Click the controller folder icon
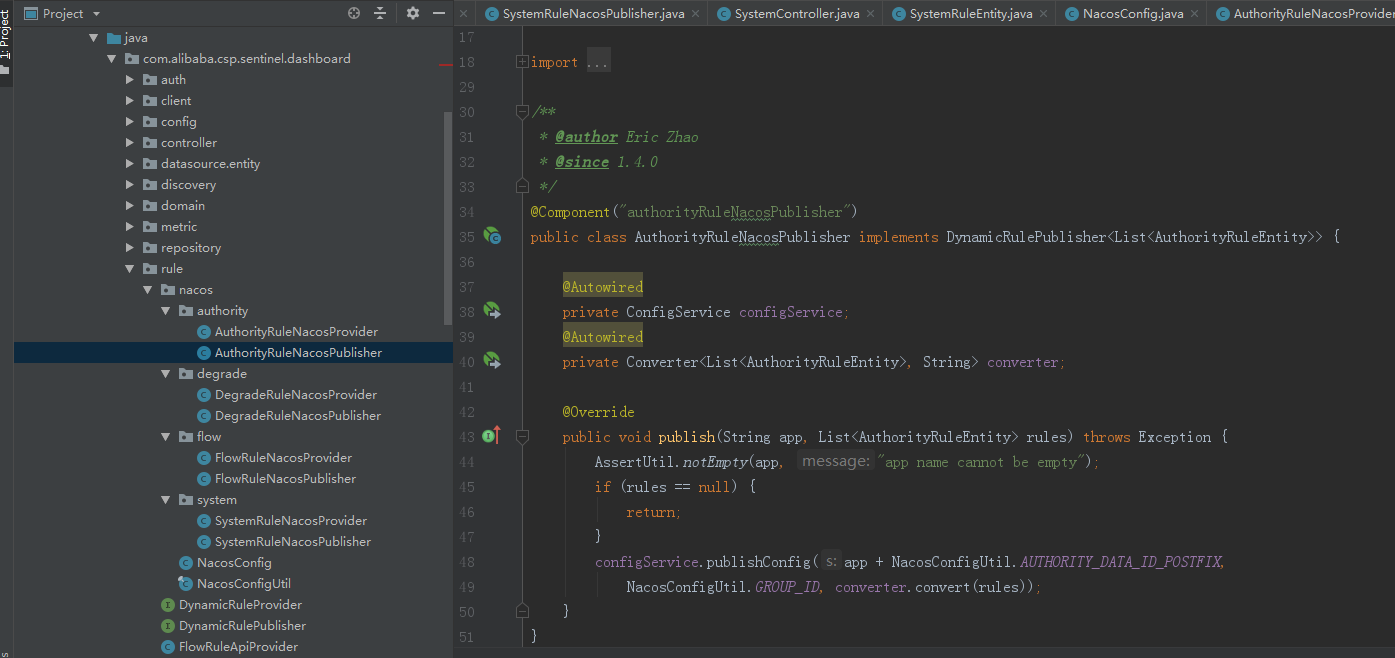The image size is (1395, 658). [149, 143]
